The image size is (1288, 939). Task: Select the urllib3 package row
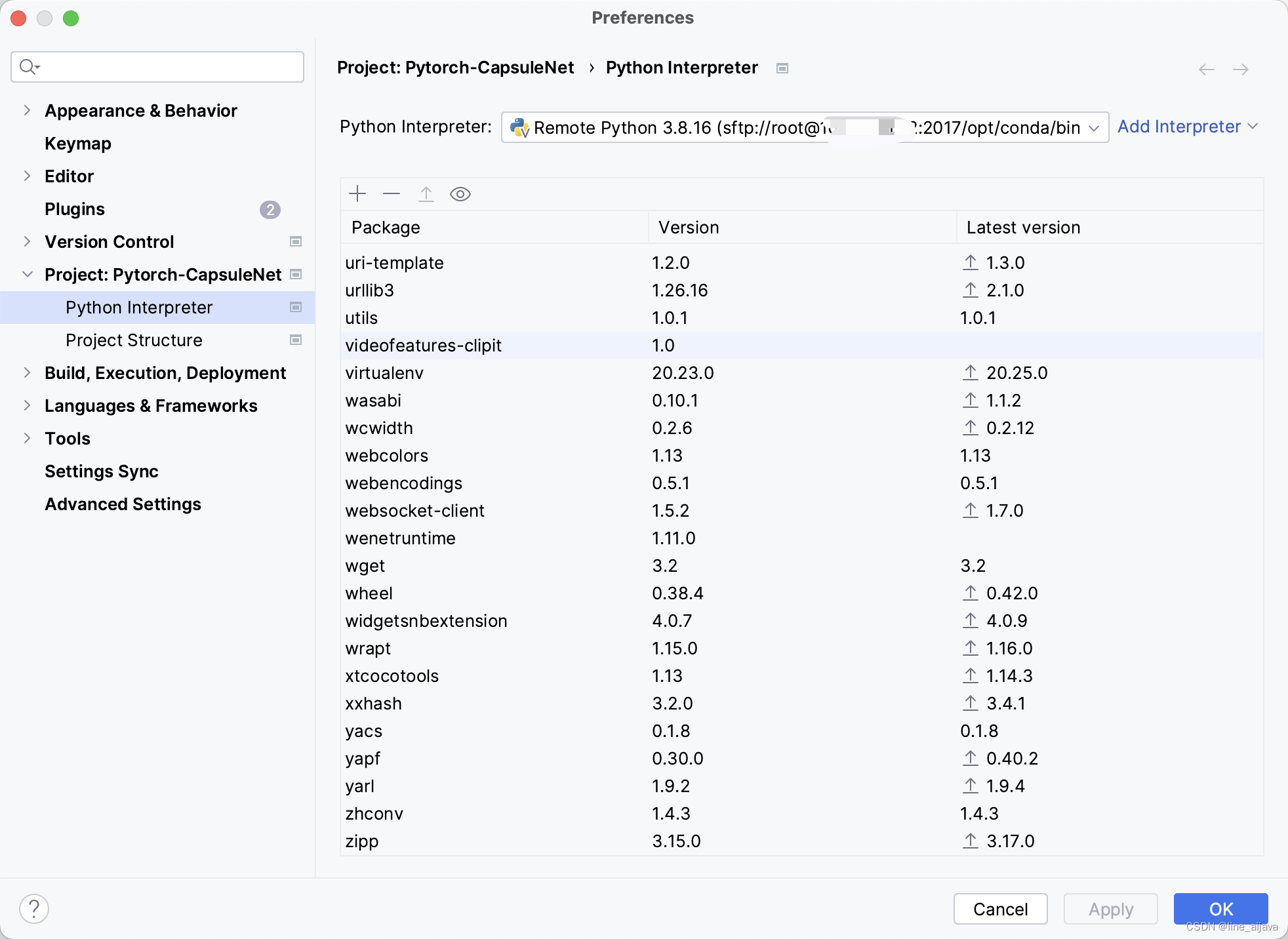[x=801, y=290]
